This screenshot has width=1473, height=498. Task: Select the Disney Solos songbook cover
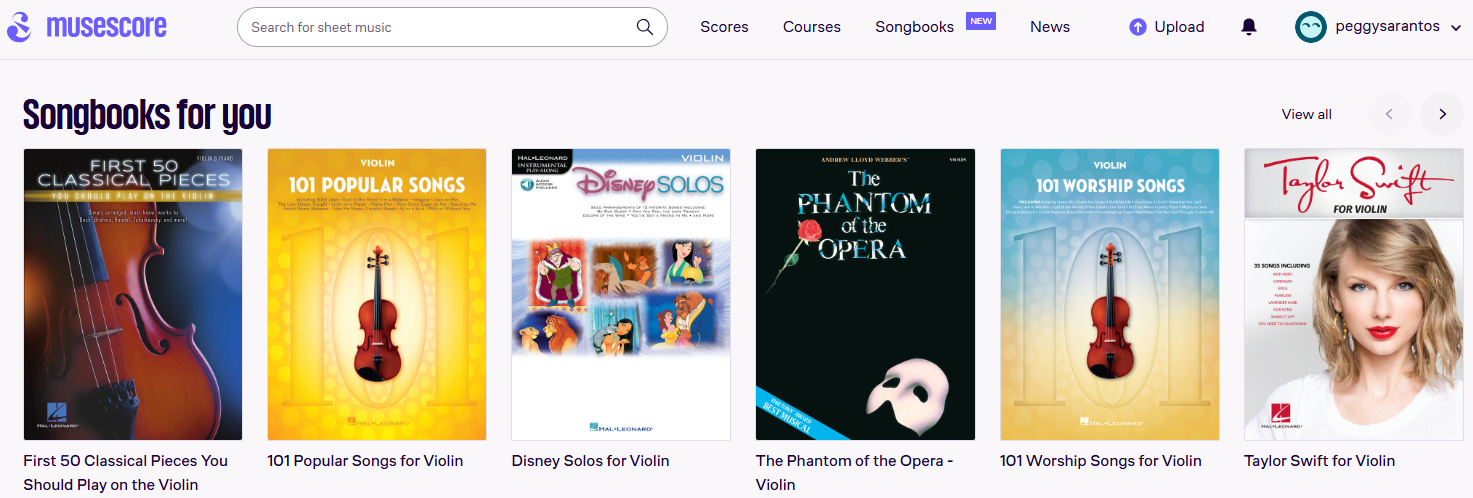pyautogui.click(x=621, y=295)
